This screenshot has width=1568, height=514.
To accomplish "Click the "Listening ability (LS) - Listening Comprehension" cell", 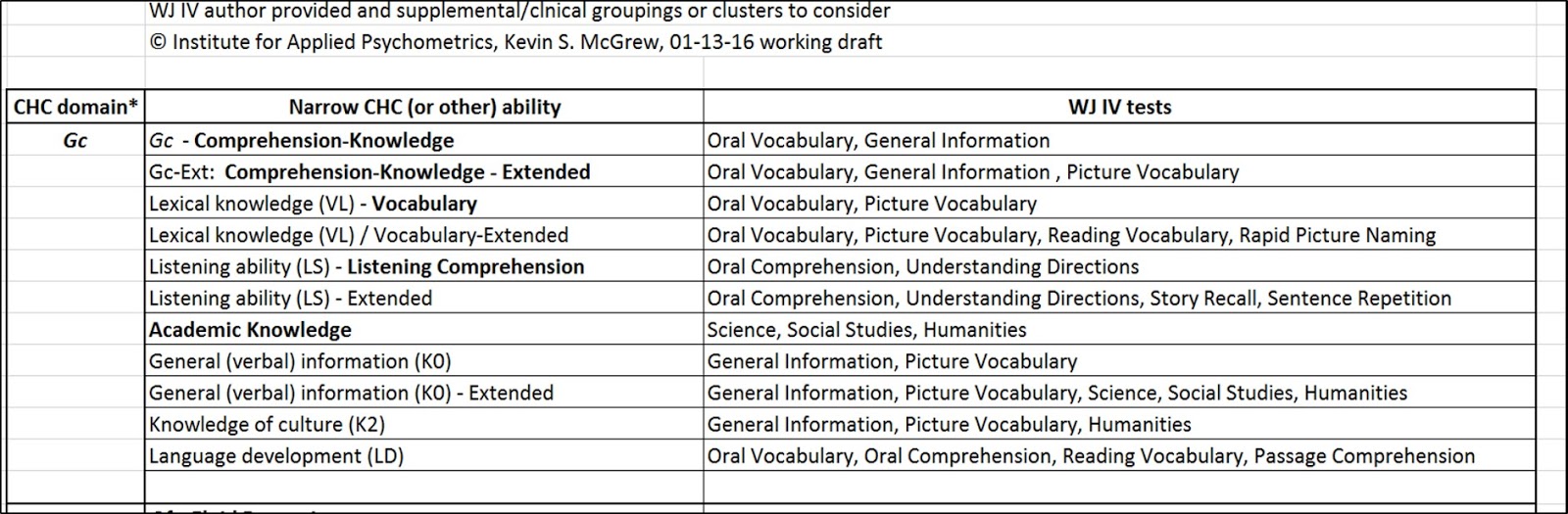I will (x=367, y=266).
